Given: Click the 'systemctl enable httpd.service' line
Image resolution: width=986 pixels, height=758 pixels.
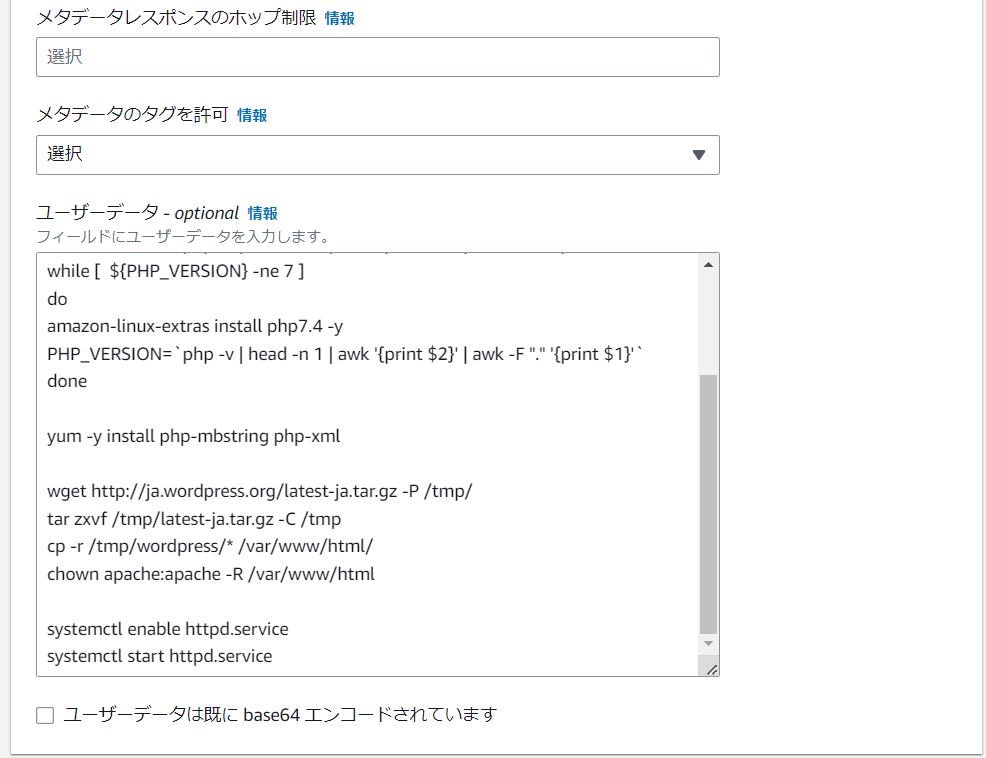Looking at the screenshot, I should (168, 629).
